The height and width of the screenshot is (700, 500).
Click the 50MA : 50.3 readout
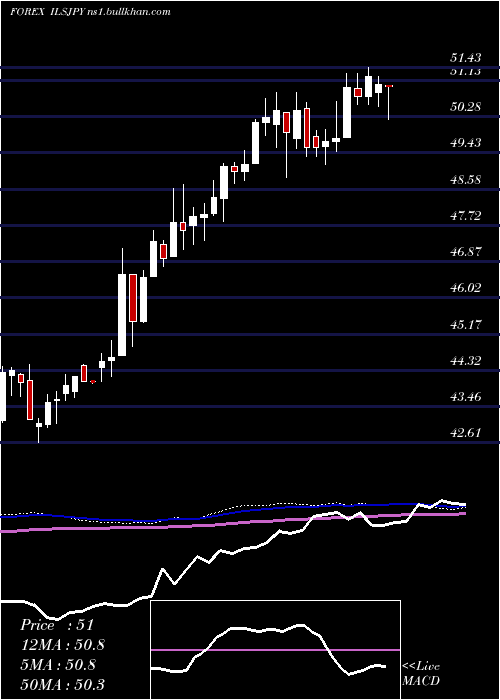(63, 685)
